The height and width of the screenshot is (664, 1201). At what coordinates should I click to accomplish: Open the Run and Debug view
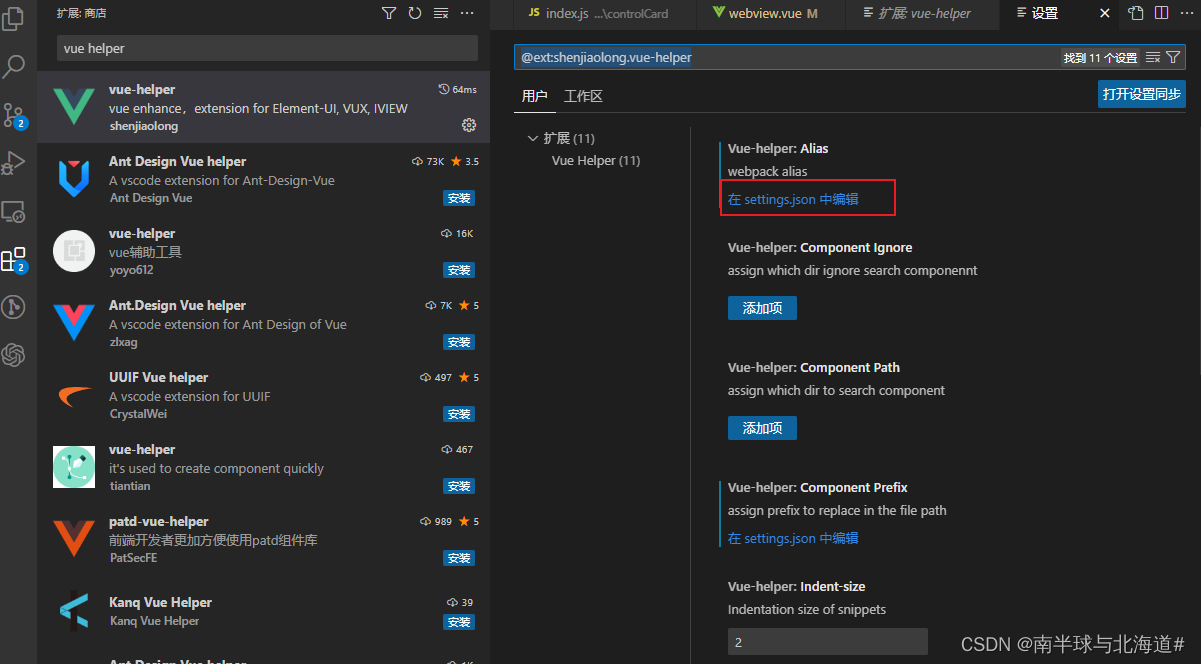[14, 163]
